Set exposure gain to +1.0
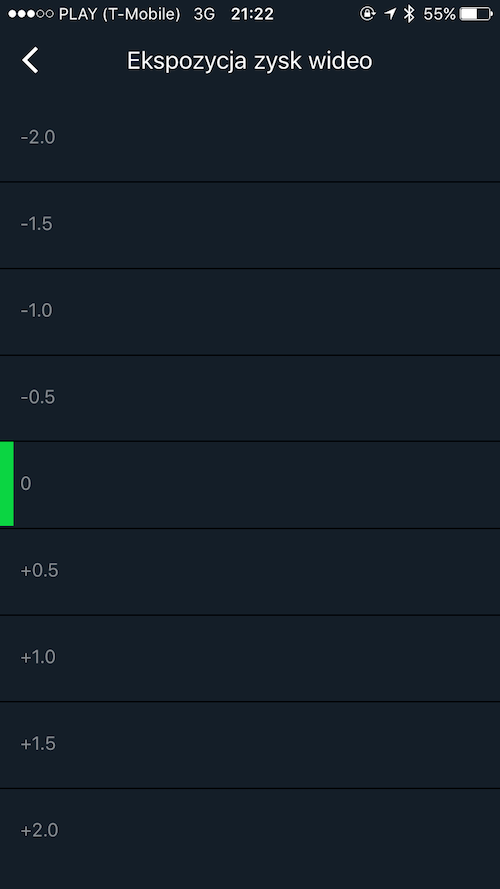The image size is (500, 889). [x=250, y=658]
